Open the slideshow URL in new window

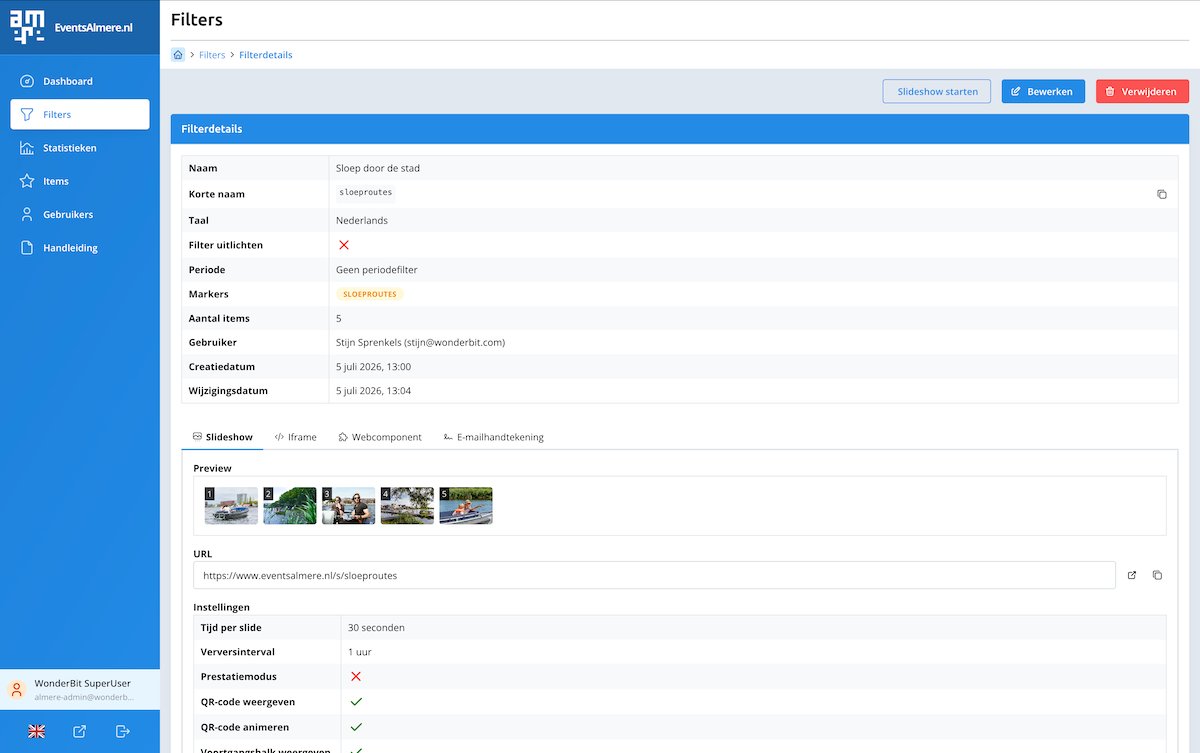(x=1132, y=575)
